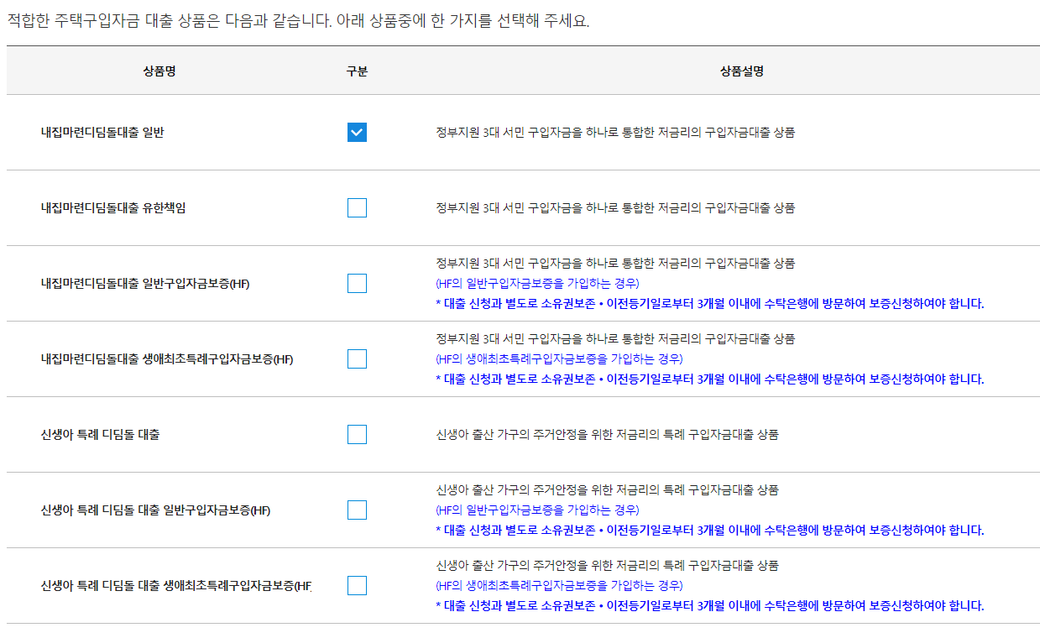Image resolution: width=1040 pixels, height=628 pixels.
Task: Select 신생아 특례 디딤돌 대출 생애최초특례구입자금보증 checkbox
Action: pyautogui.click(x=357, y=585)
